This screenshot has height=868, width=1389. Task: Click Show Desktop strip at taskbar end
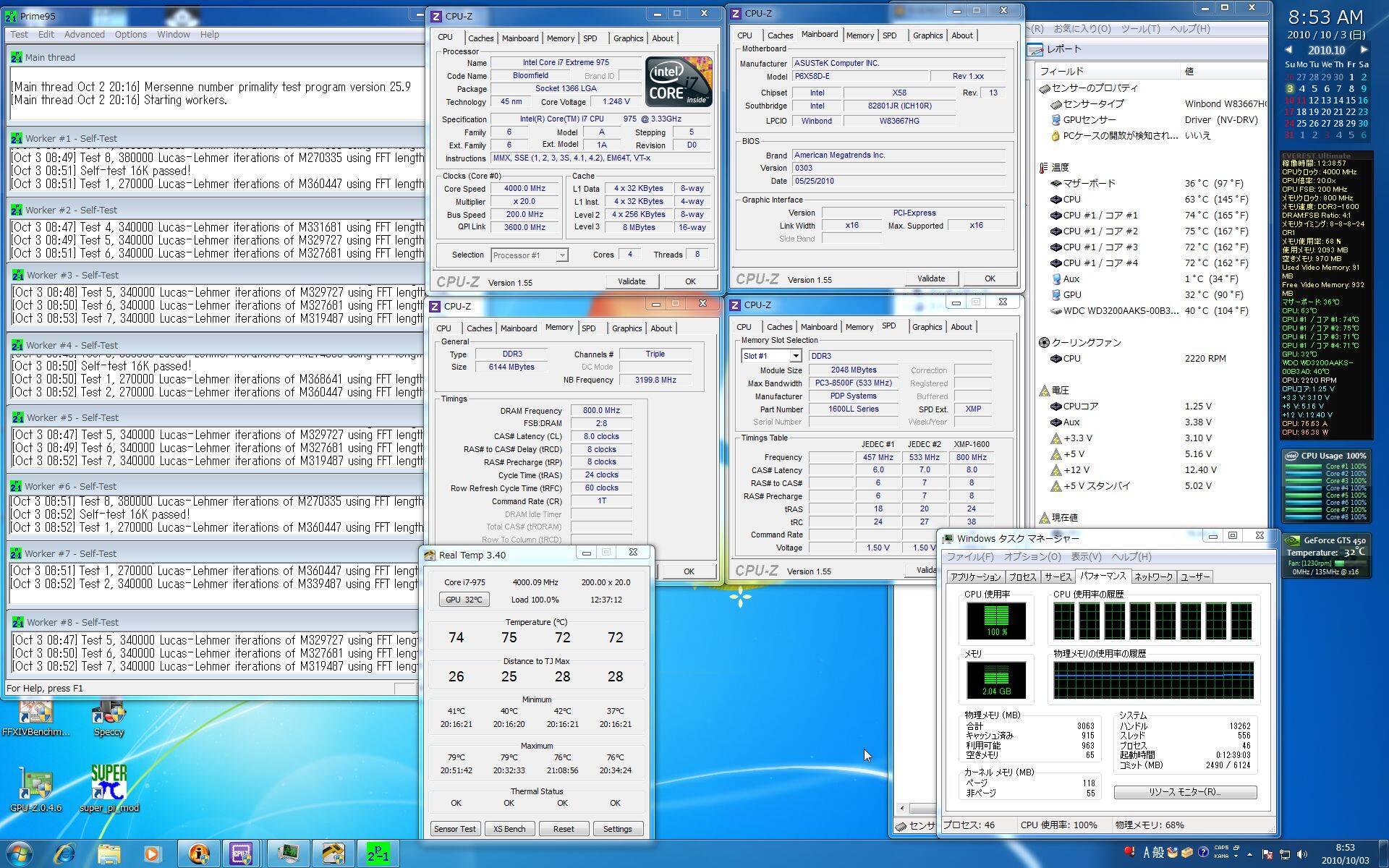coord(1384,854)
